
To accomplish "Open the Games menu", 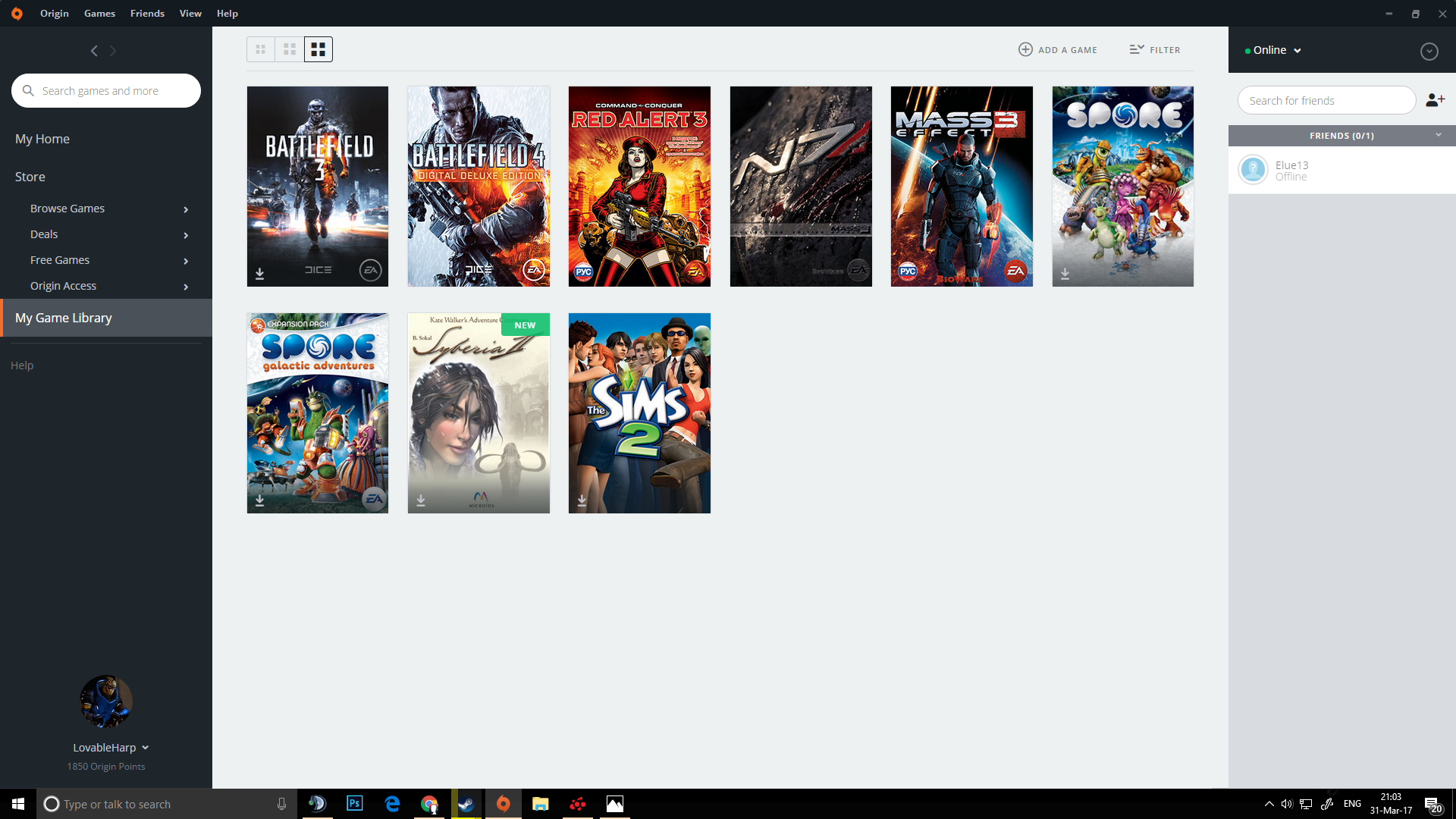I will click(99, 13).
